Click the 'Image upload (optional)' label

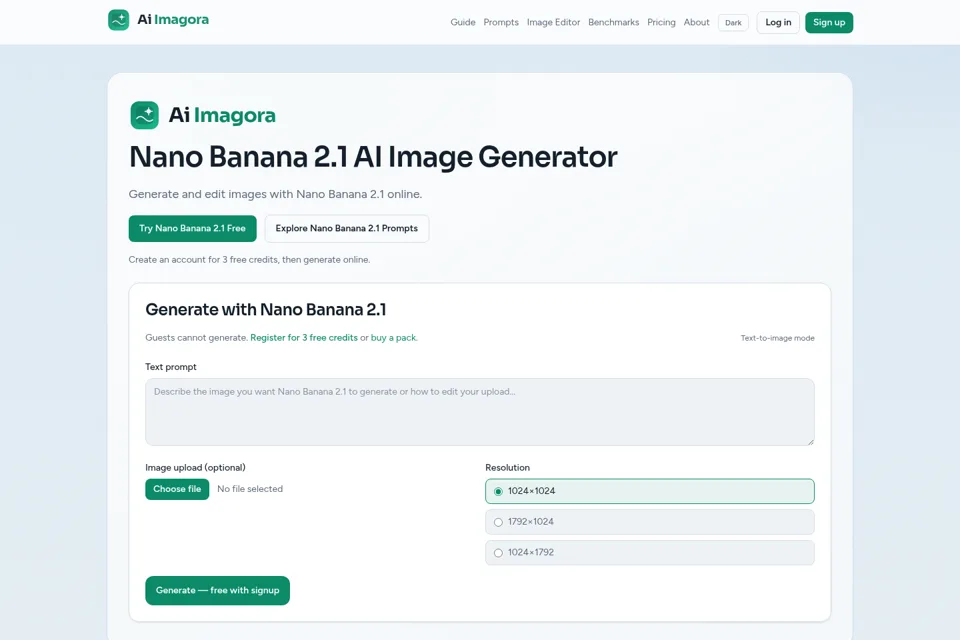coord(195,467)
